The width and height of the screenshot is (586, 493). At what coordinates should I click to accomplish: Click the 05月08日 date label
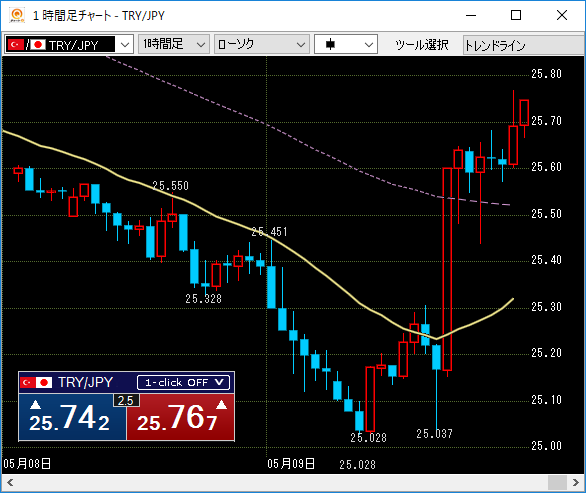27,464
